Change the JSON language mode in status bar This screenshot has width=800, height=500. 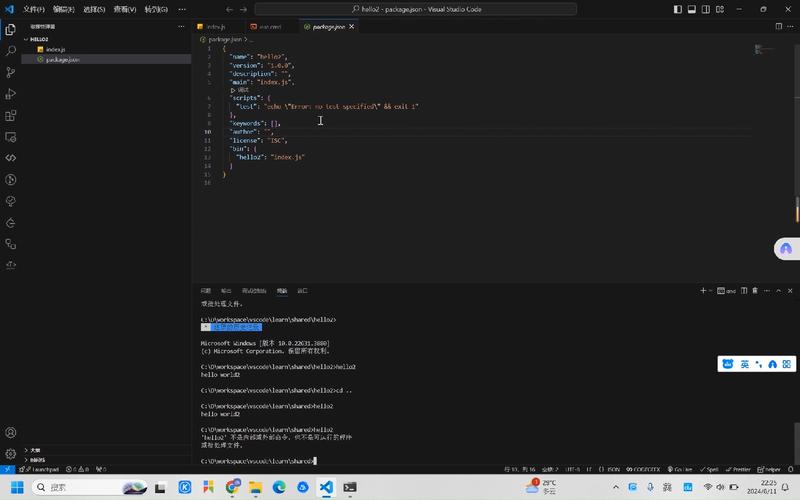pos(609,469)
